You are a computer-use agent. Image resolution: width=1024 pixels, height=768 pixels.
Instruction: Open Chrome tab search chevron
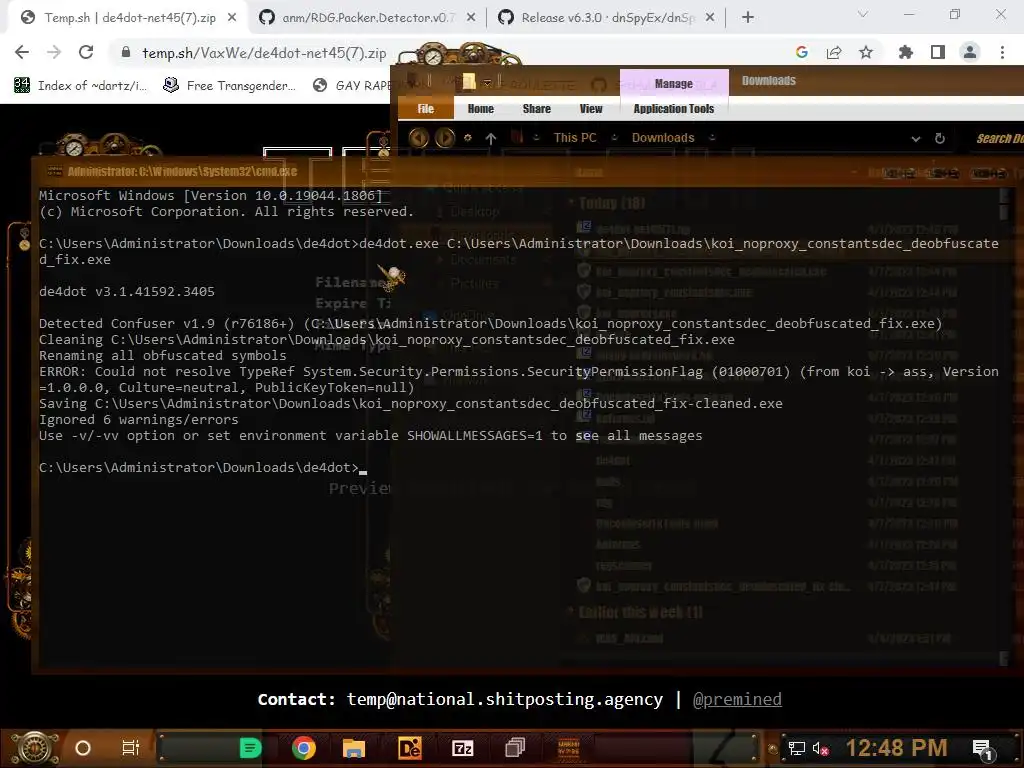coord(863,14)
